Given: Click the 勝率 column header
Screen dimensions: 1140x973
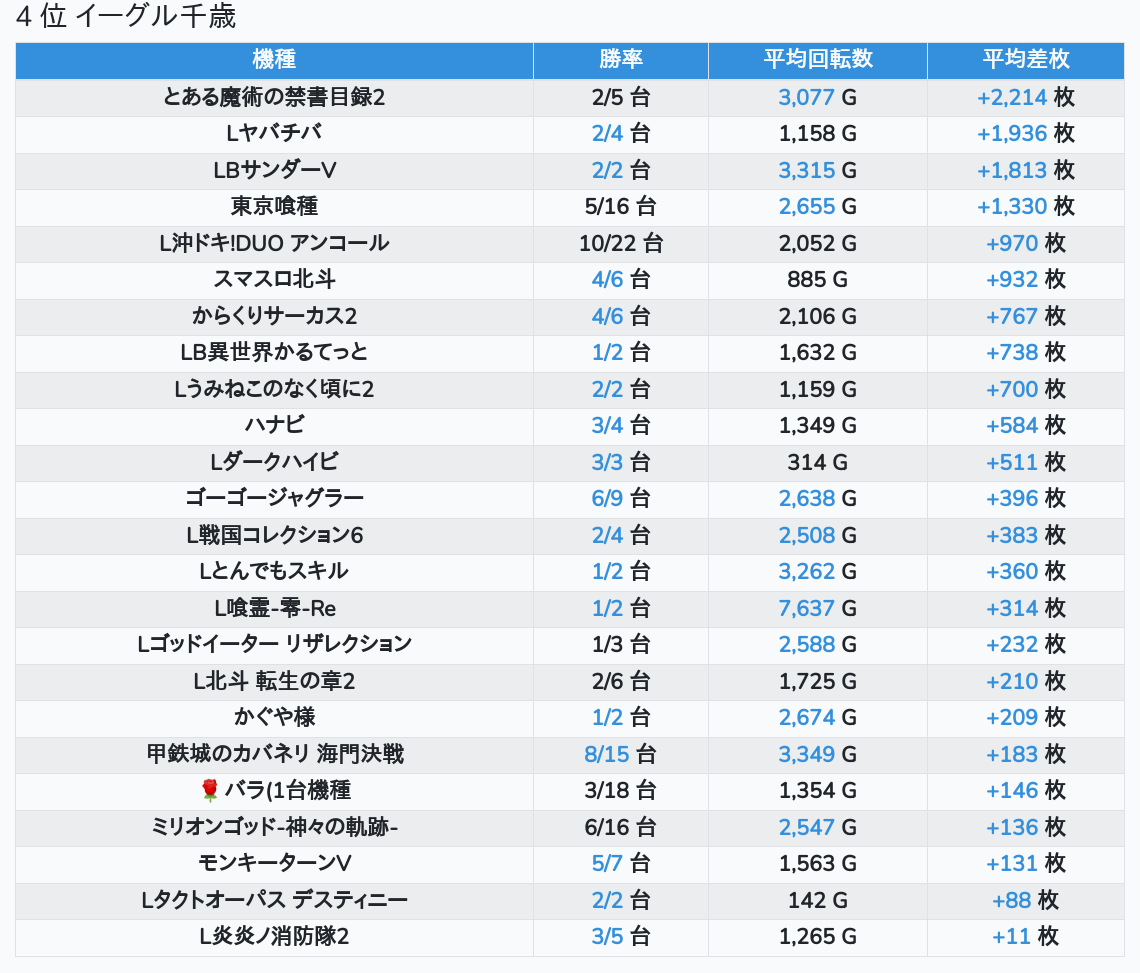Looking at the screenshot, I should point(620,60).
